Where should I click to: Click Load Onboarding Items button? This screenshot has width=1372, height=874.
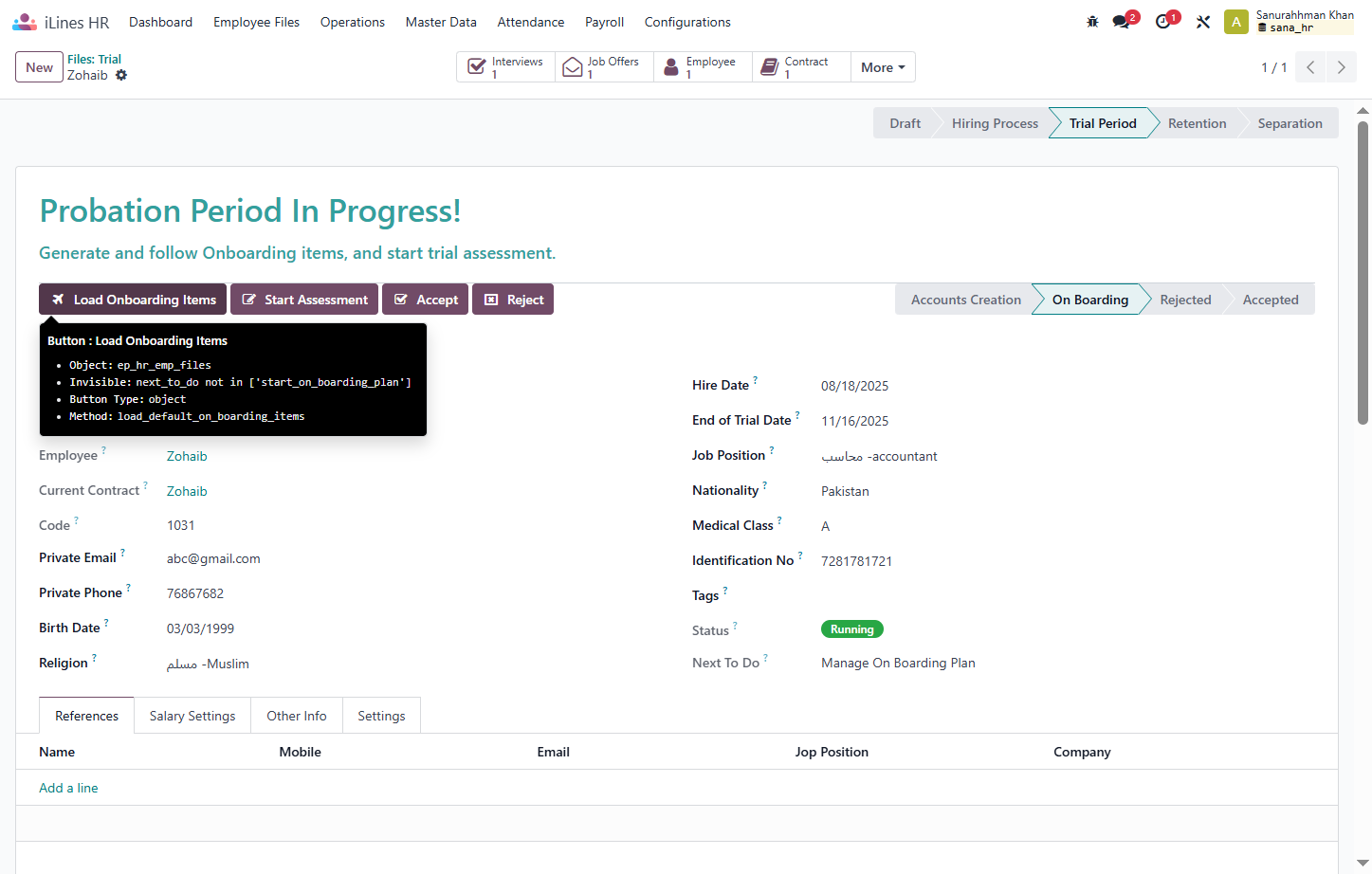(x=133, y=300)
